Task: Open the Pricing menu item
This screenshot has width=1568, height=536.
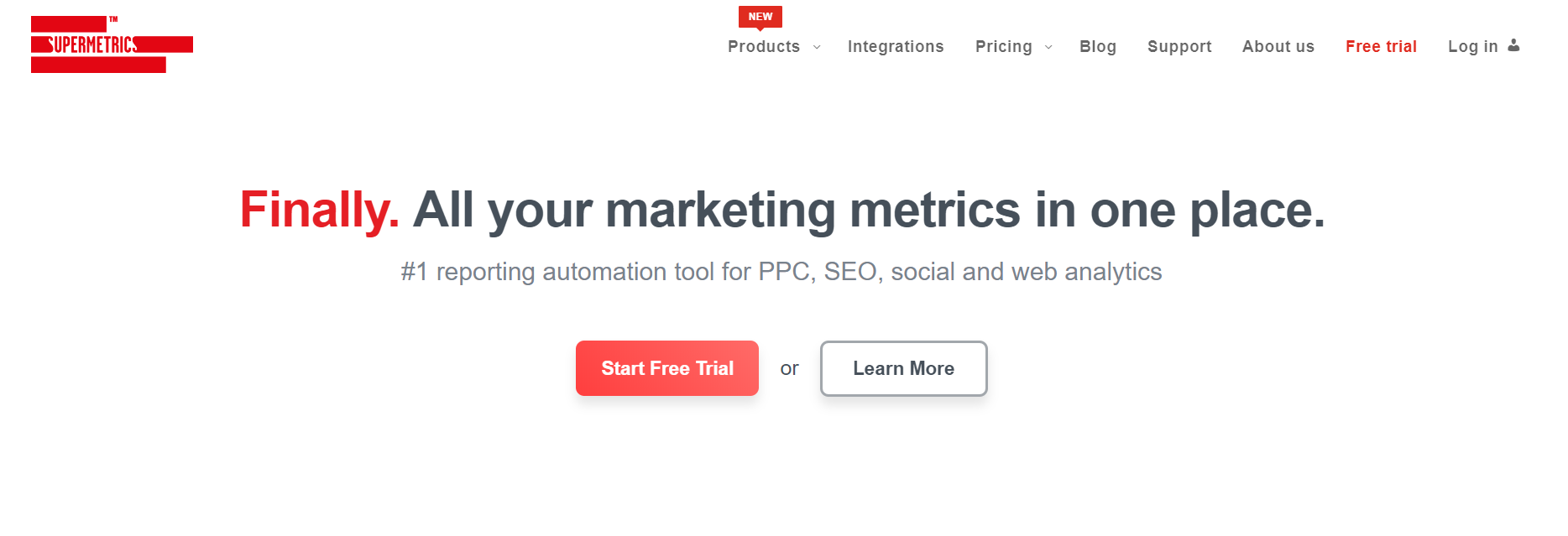Action: [x=1003, y=47]
